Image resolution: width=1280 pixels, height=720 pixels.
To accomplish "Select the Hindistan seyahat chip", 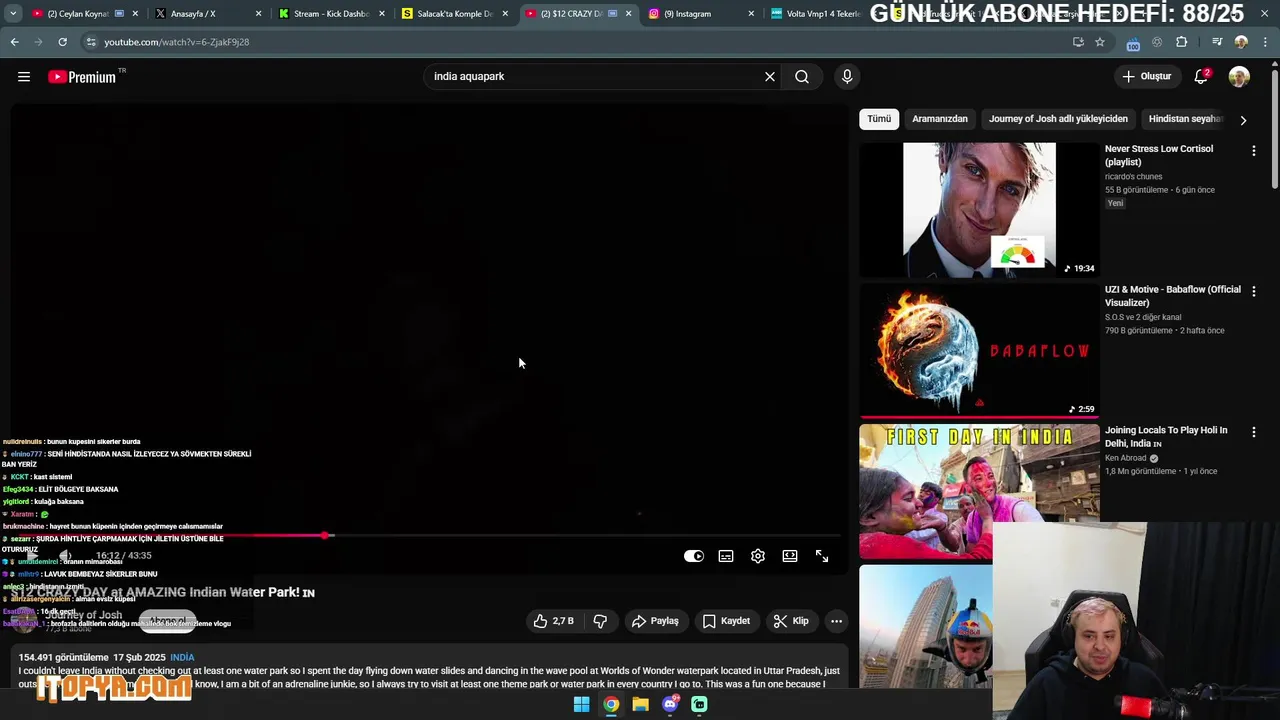I will tap(1185, 119).
